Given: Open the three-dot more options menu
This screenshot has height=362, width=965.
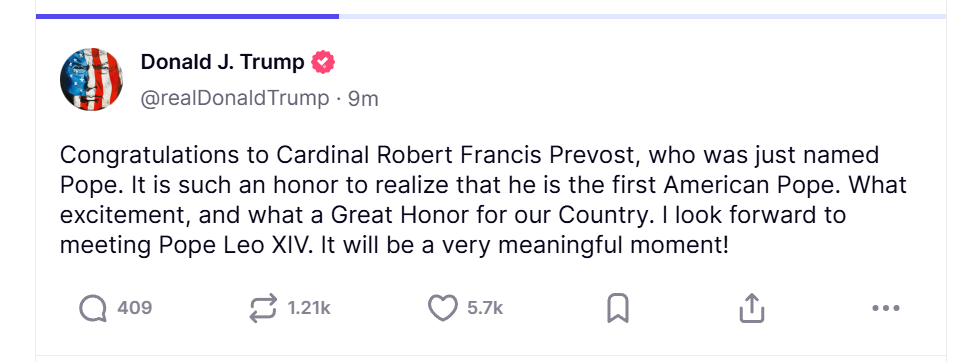Looking at the screenshot, I should pyautogui.click(x=886, y=308).
